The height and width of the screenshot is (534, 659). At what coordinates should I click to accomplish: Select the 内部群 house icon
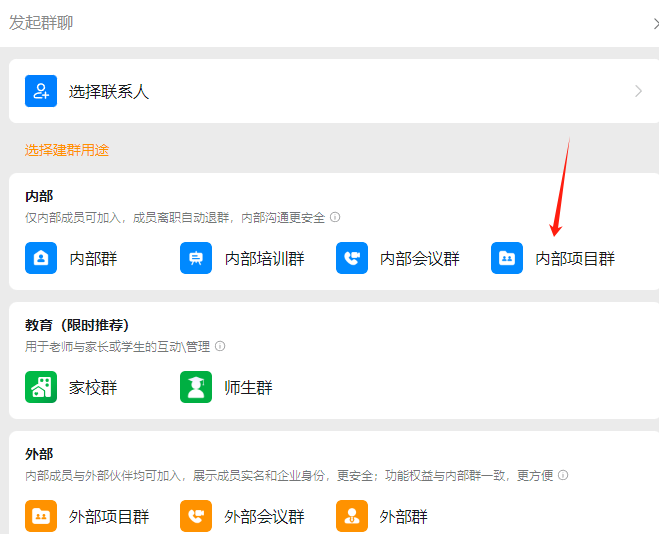pos(41,258)
